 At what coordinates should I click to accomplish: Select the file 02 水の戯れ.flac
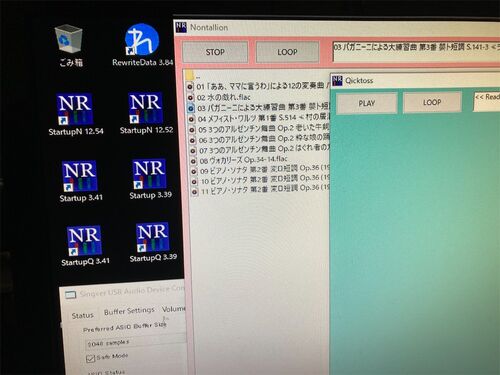[224, 97]
